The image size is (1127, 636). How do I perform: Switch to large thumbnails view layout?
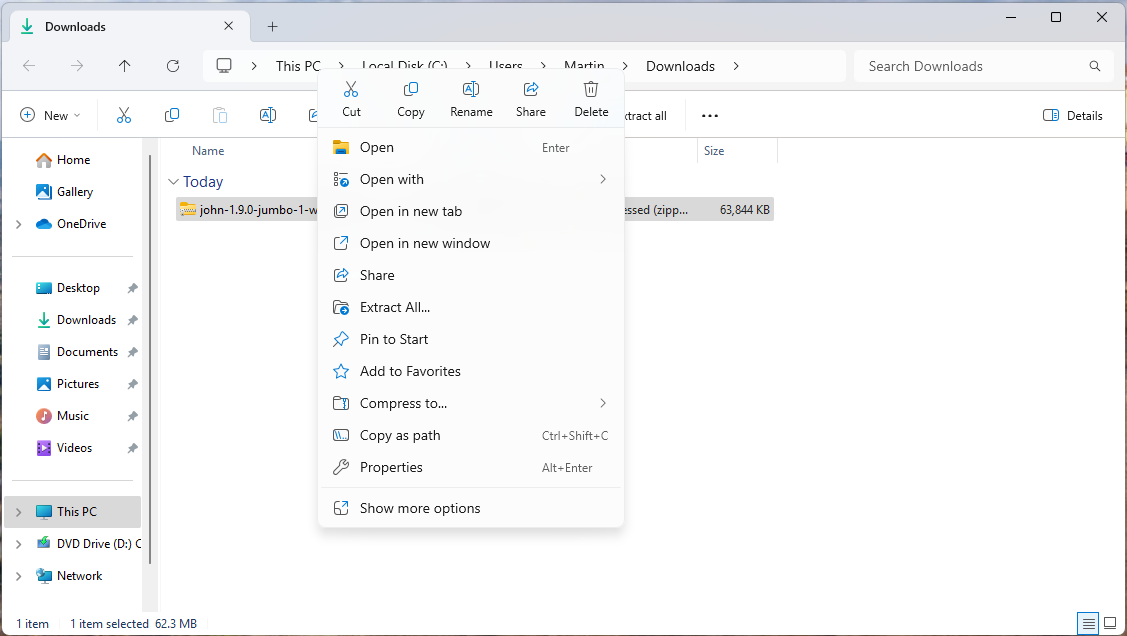1110,623
